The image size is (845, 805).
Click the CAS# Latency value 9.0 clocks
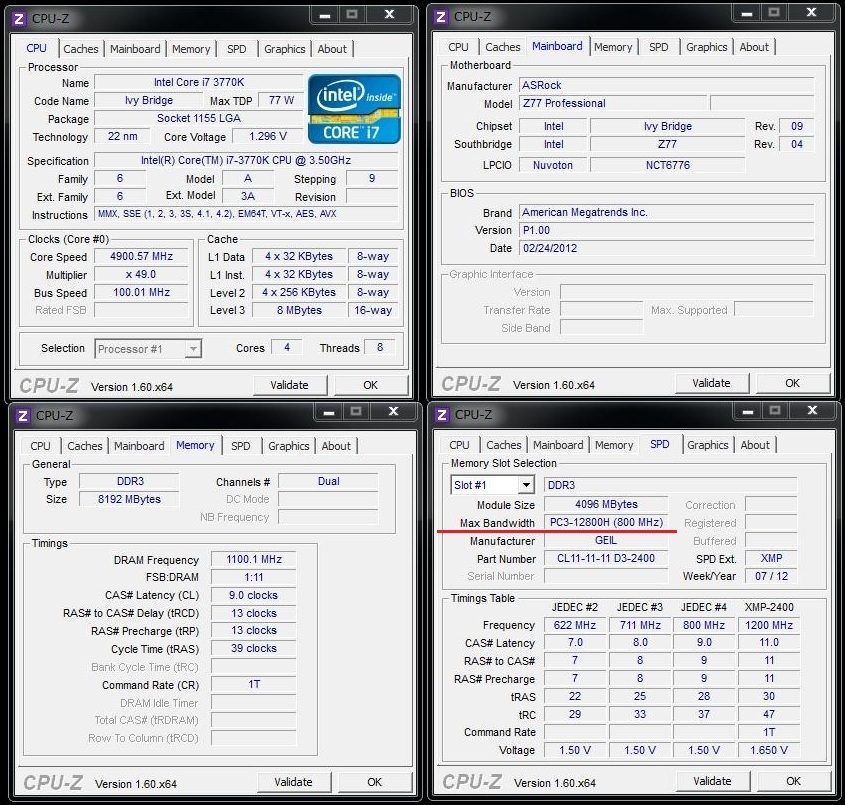[254, 595]
